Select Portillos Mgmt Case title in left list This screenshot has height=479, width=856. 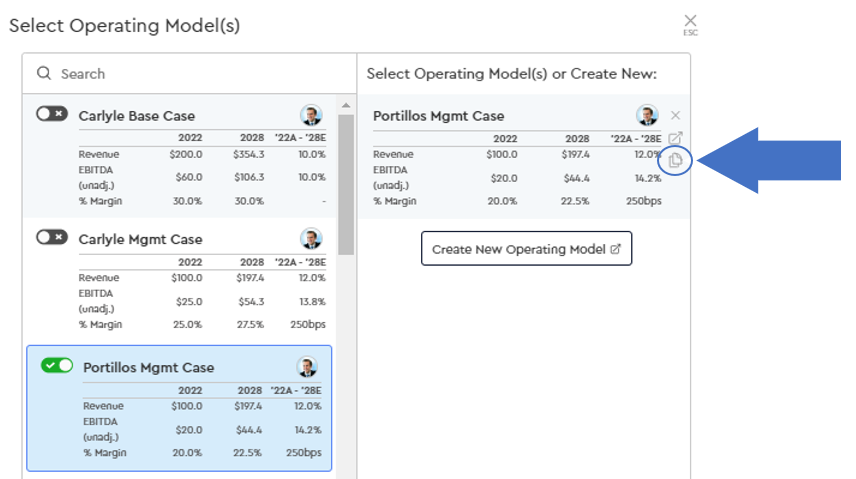pos(148,368)
